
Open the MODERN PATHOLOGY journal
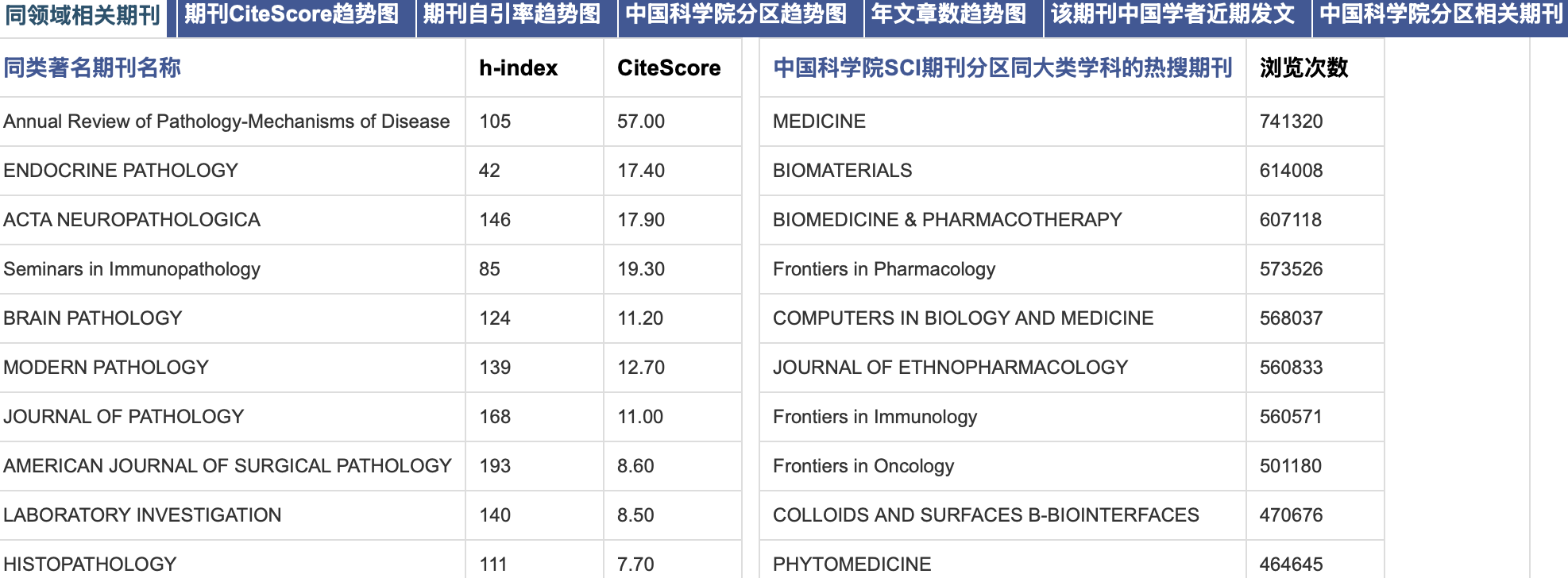click(x=106, y=368)
